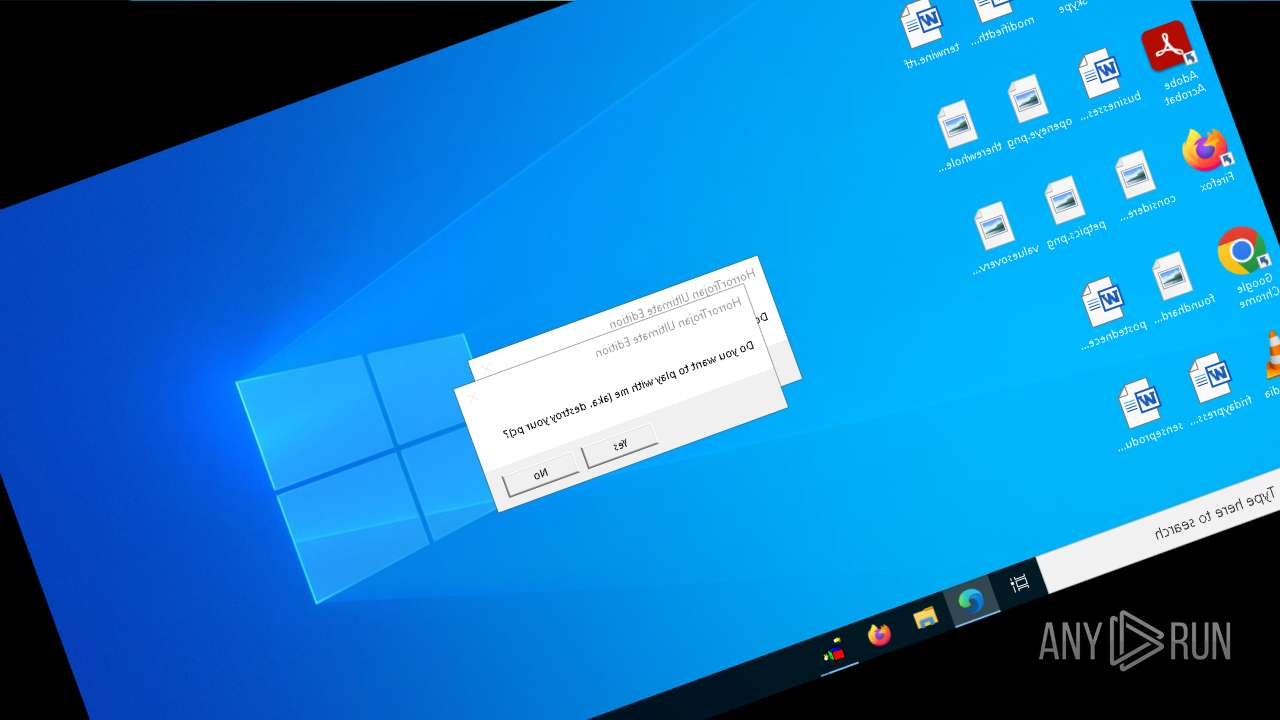Open Microsoft Edge from the taskbar

tap(970, 601)
